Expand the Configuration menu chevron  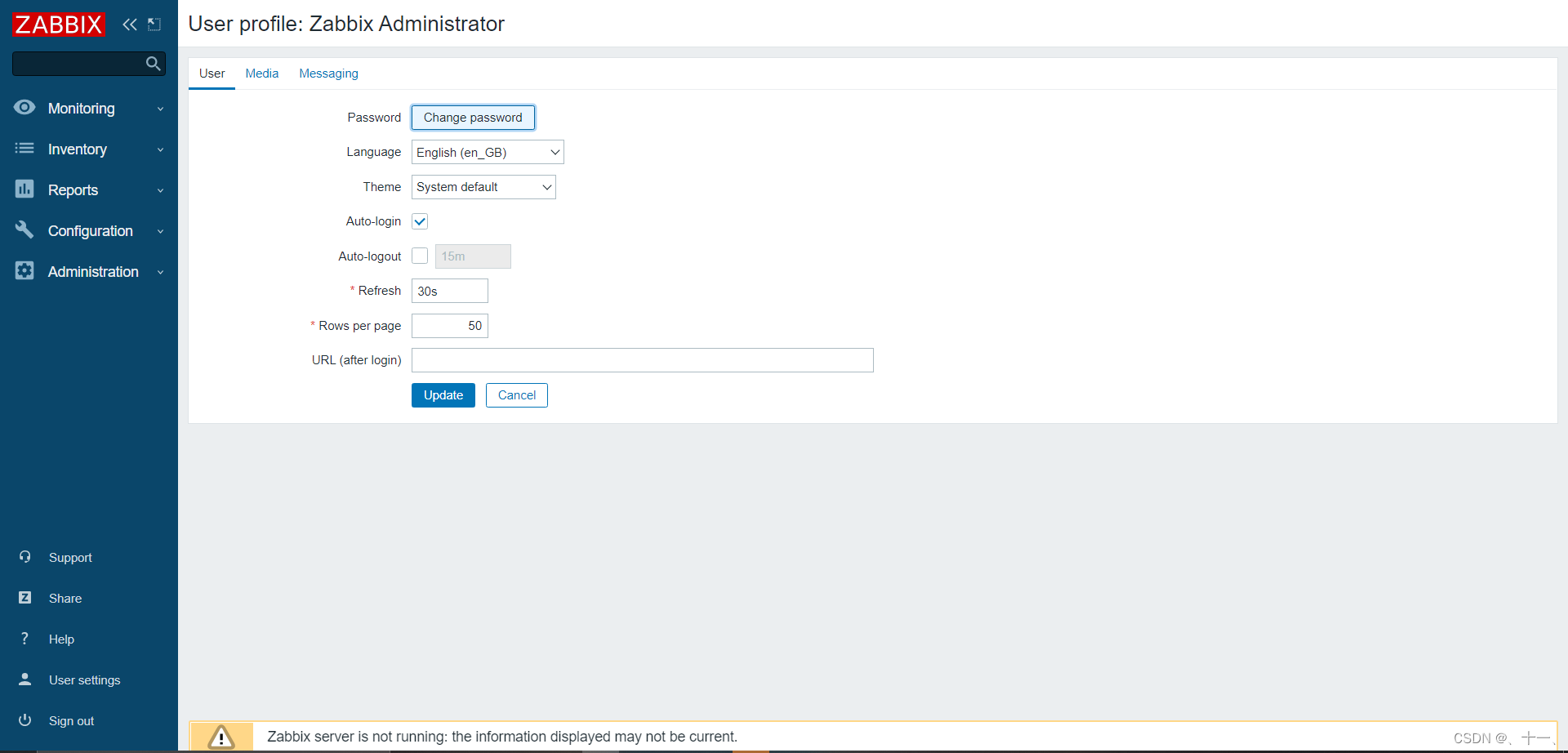[x=161, y=231]
